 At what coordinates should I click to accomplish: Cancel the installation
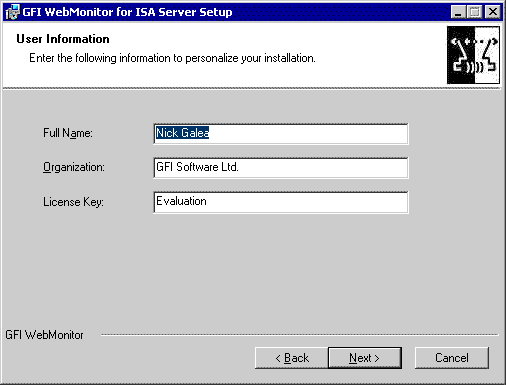click(452, 358)
